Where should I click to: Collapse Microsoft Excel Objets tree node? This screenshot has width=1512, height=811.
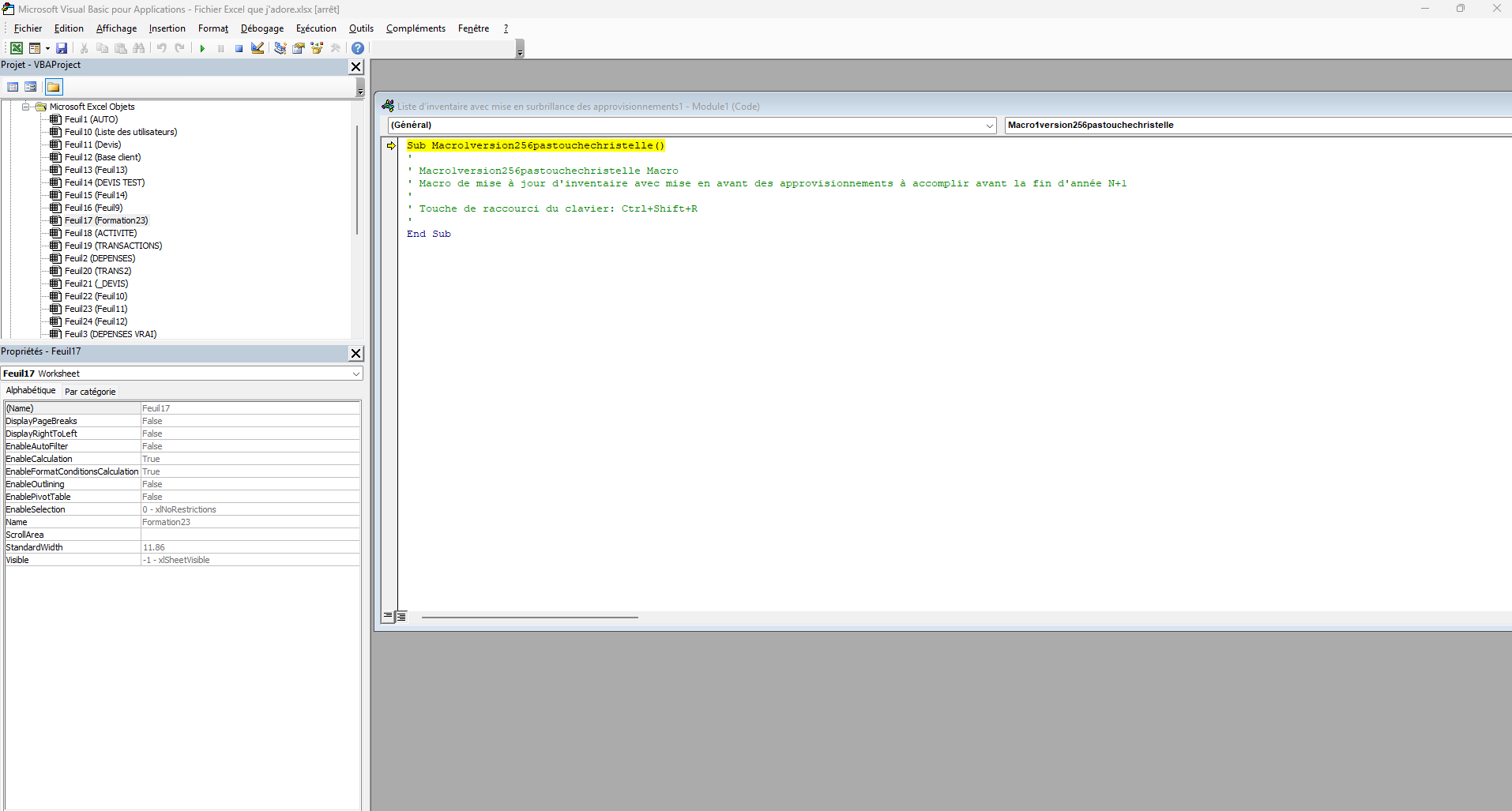[24, 106]
